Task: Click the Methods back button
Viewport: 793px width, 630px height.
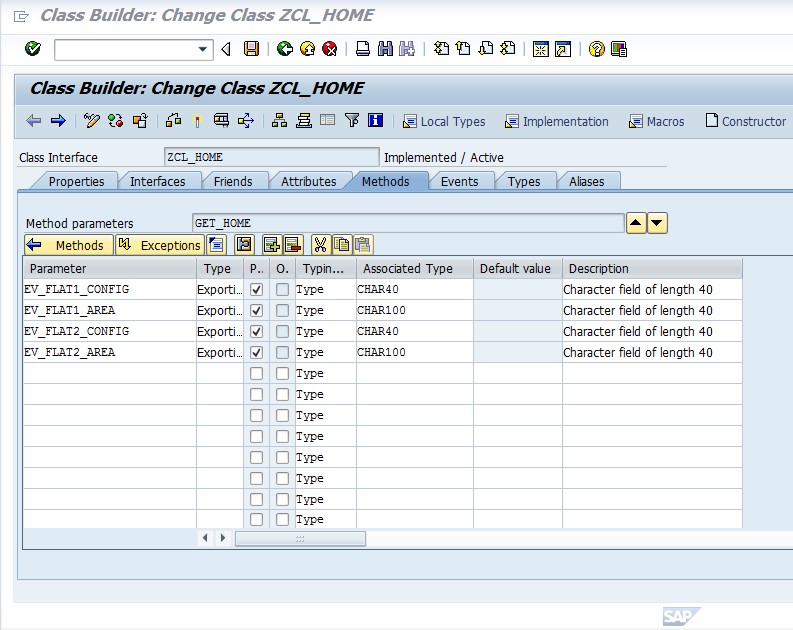Action: pos(69,245)
